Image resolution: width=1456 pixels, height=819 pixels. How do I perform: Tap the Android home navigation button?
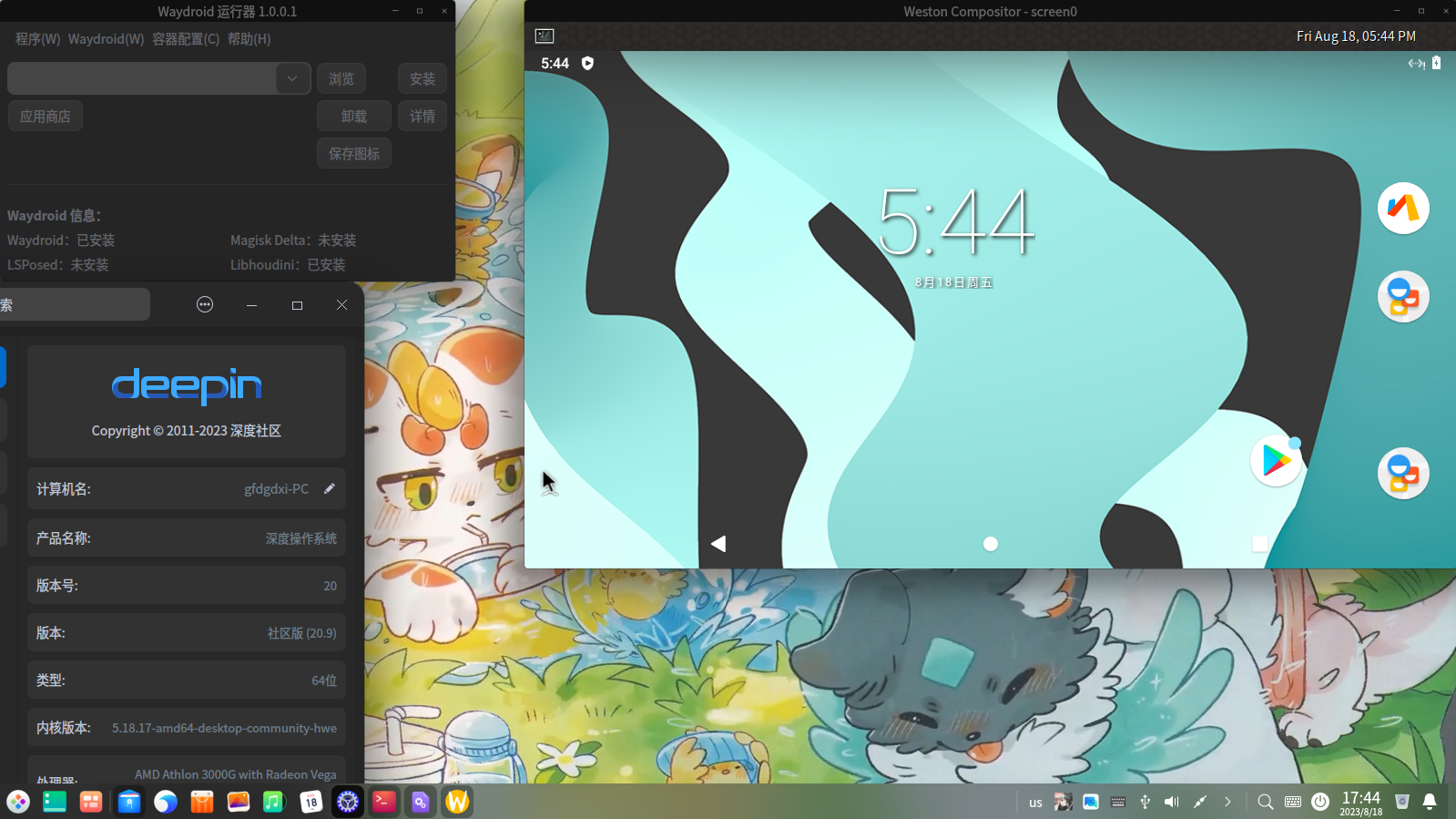coord(991,544)
